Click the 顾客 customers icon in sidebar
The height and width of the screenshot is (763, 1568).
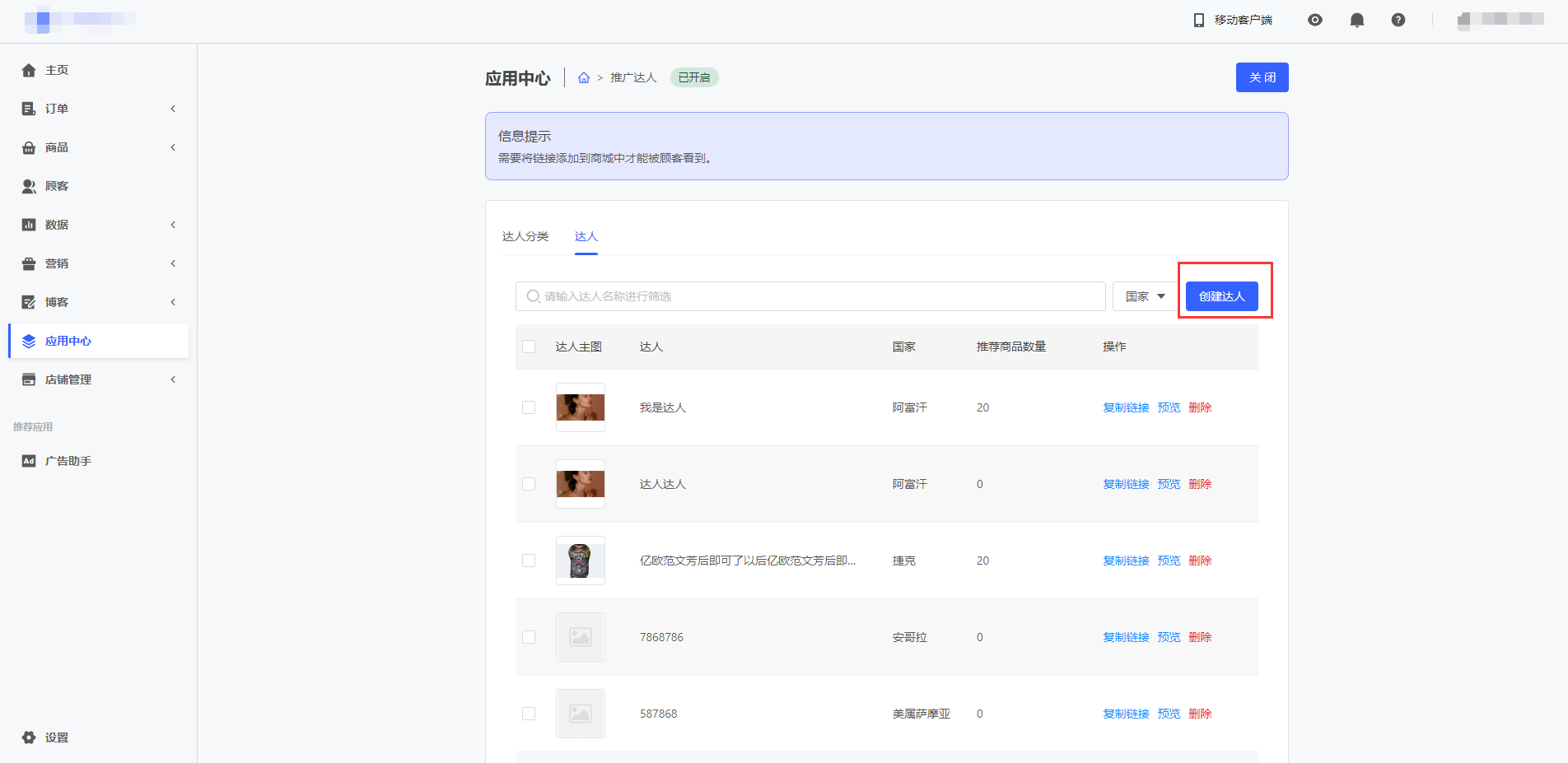29,186
